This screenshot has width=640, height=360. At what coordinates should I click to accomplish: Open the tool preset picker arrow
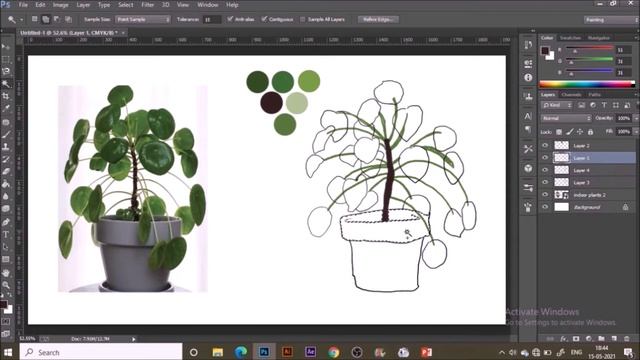tap(21, 19)
